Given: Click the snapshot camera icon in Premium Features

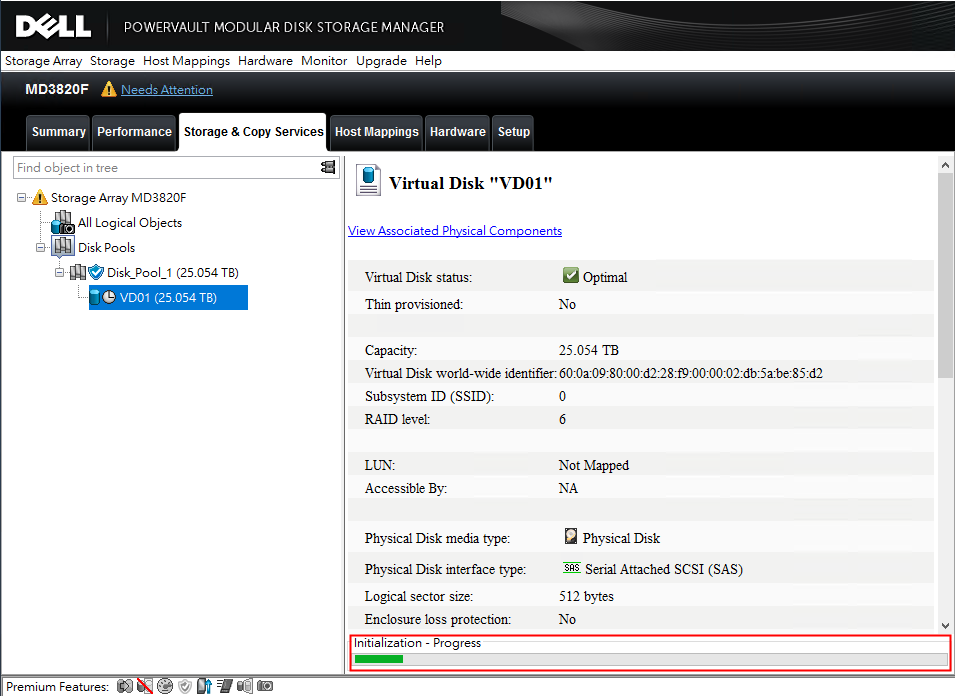Looking at the screenshot, I should click(x=265, y=686).
